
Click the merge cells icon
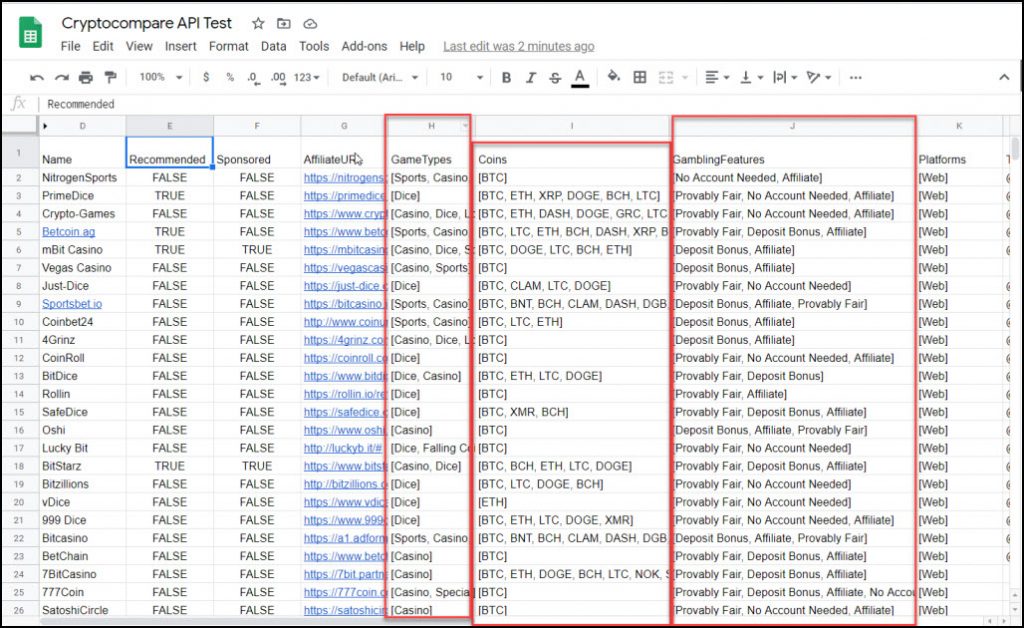click(665, 78)
